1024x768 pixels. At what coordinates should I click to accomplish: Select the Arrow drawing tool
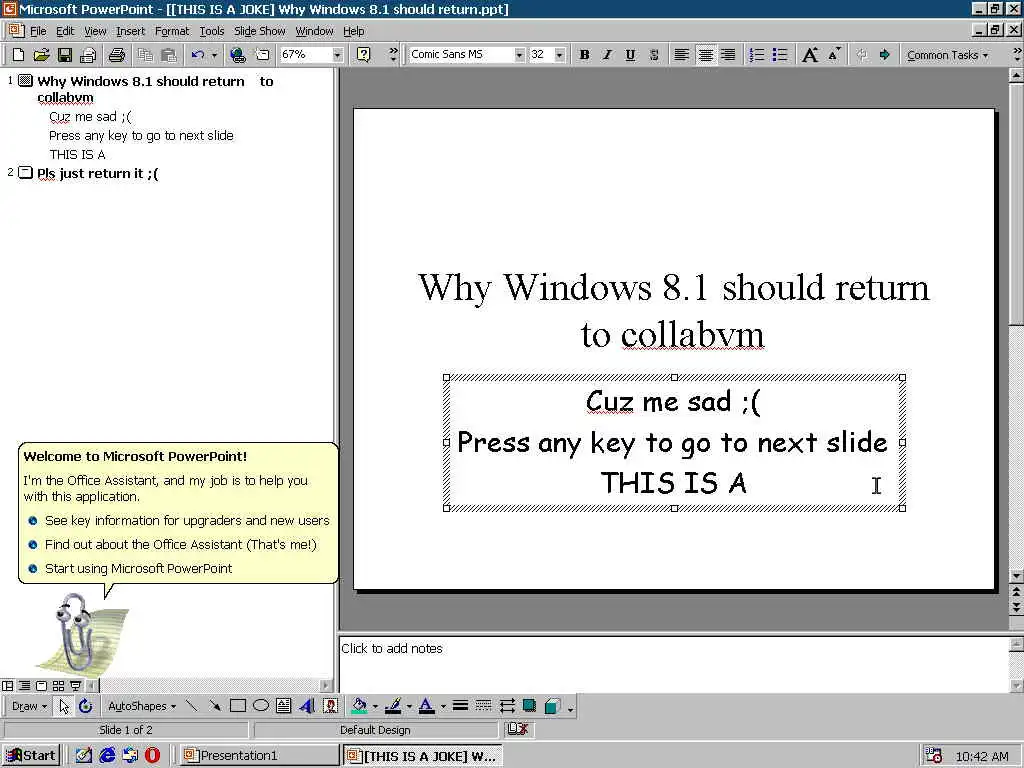click(214, 706)
